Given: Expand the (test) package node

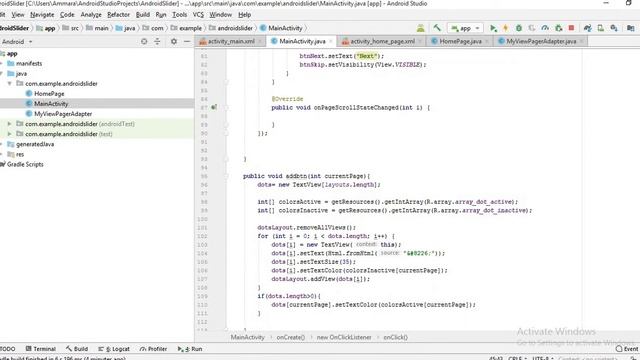Looking at the screenshot, I should pos(9,134).
